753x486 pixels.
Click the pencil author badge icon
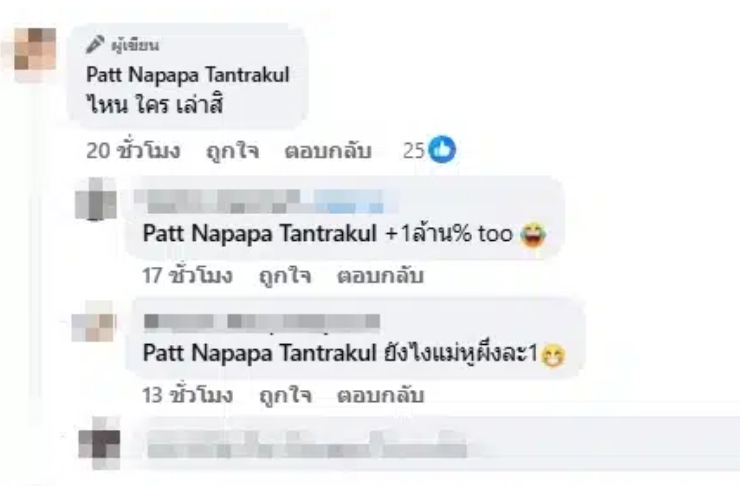(95, 45)
